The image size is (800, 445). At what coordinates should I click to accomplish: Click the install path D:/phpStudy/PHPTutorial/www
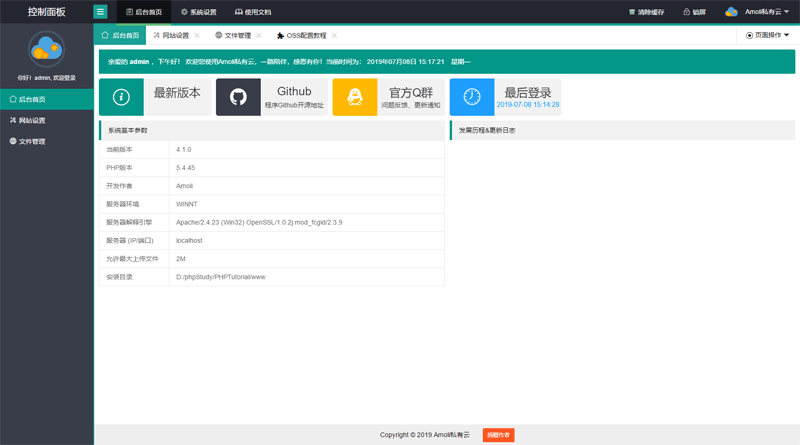click(x=221, y=277)
